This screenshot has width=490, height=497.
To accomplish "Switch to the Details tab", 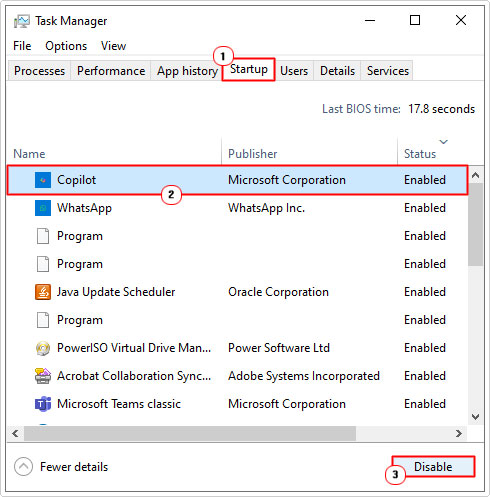I will 337,71.
